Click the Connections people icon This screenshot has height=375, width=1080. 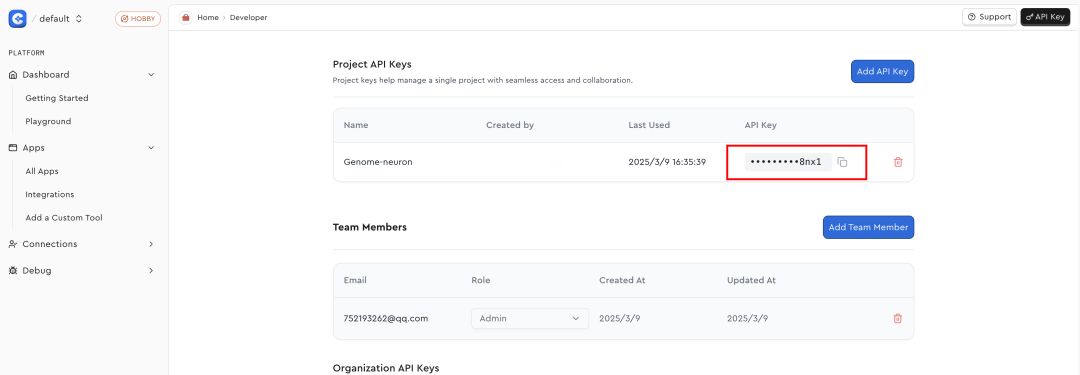tap(12, 244)
